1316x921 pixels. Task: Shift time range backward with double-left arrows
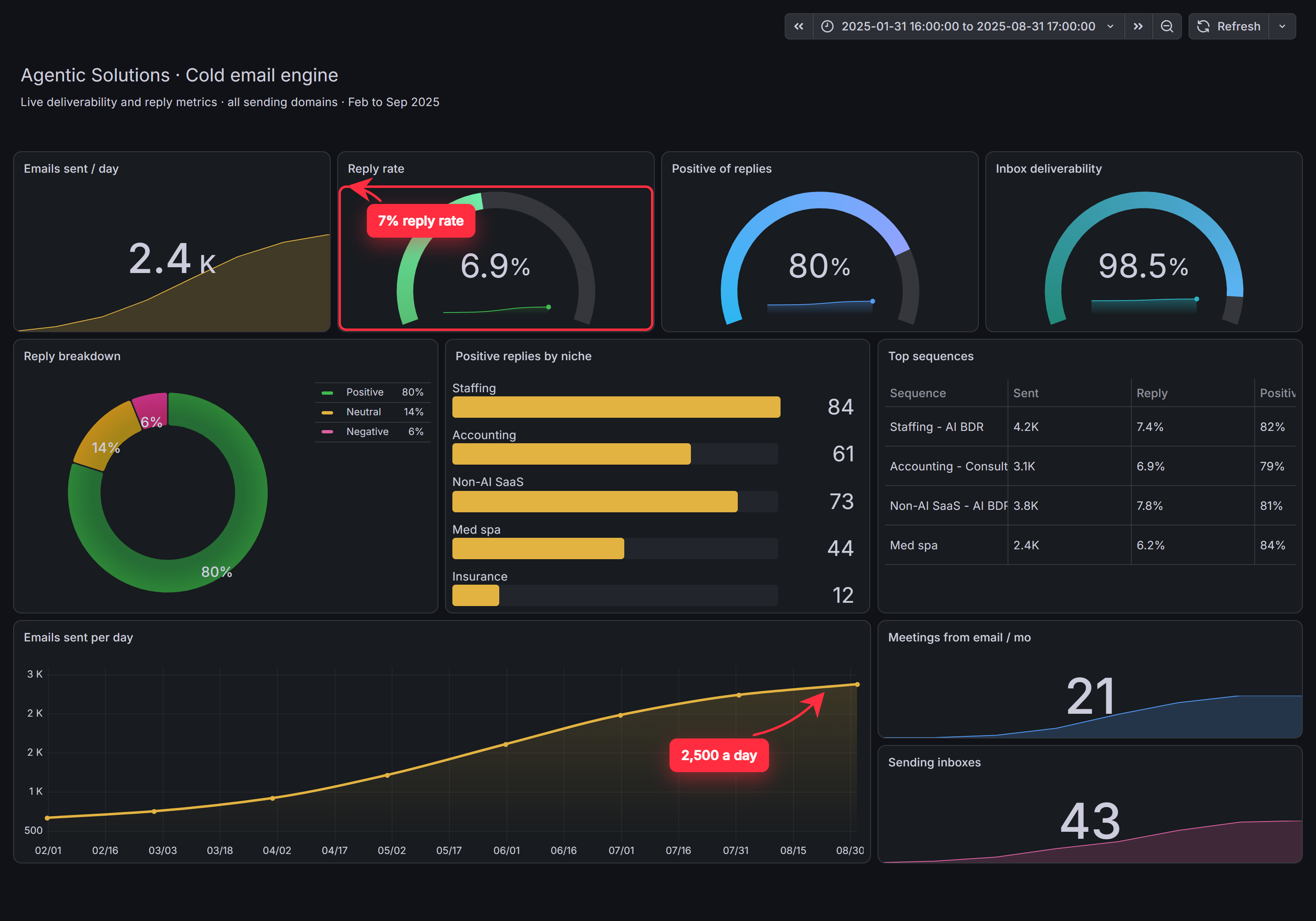click(798, 26)
